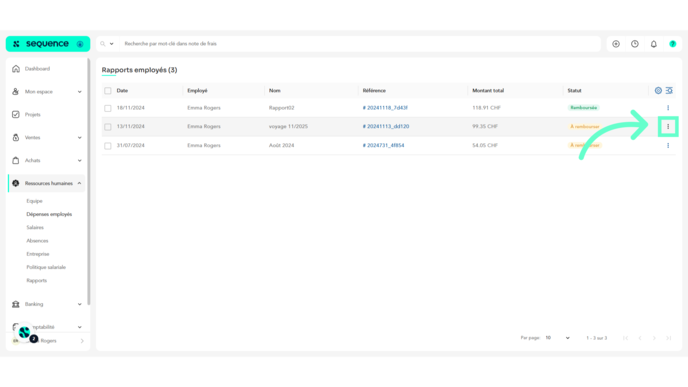This screenshot has width=688, height=387.
Task: Click the Projets checkmark icon
Action: (16, 115)
